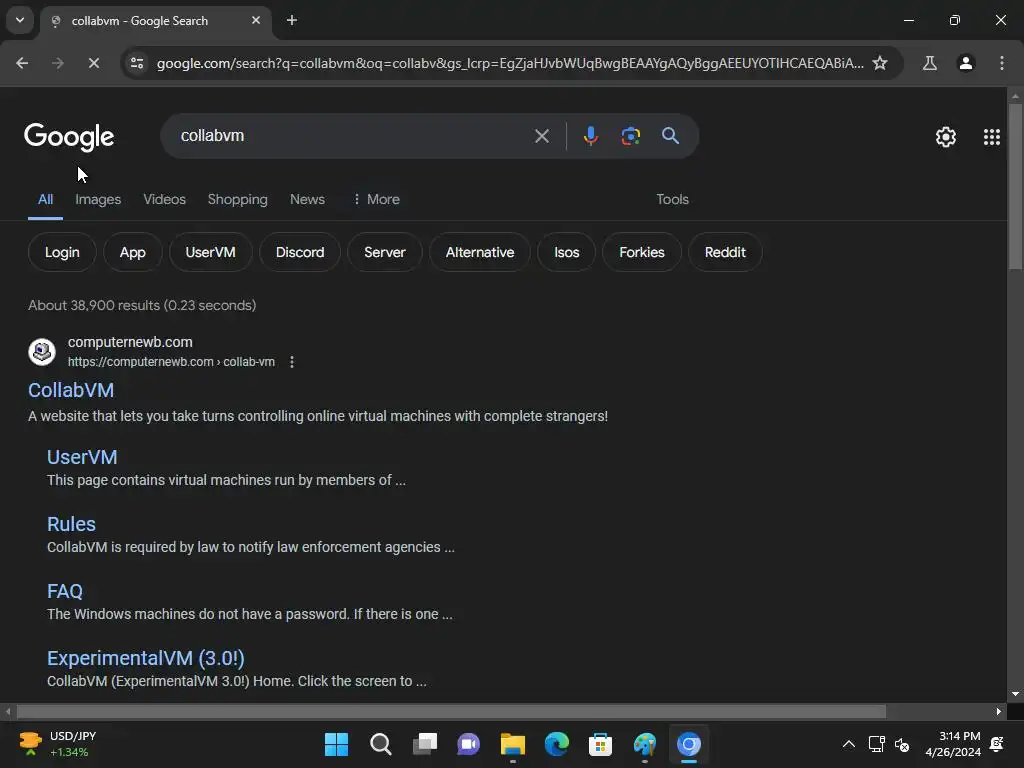Open ExperimentalVM (3.0!) sitelink
The image size is (1024, 768).
(146, 658)
